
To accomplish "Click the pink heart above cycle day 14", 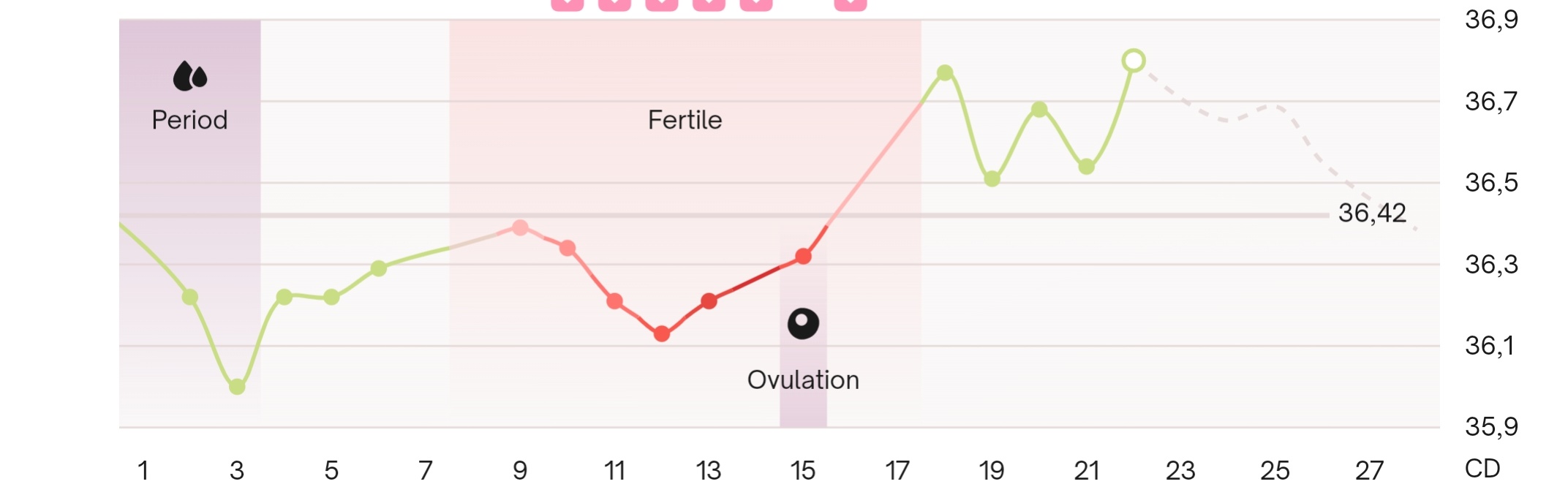I will [x=756, y=4].
